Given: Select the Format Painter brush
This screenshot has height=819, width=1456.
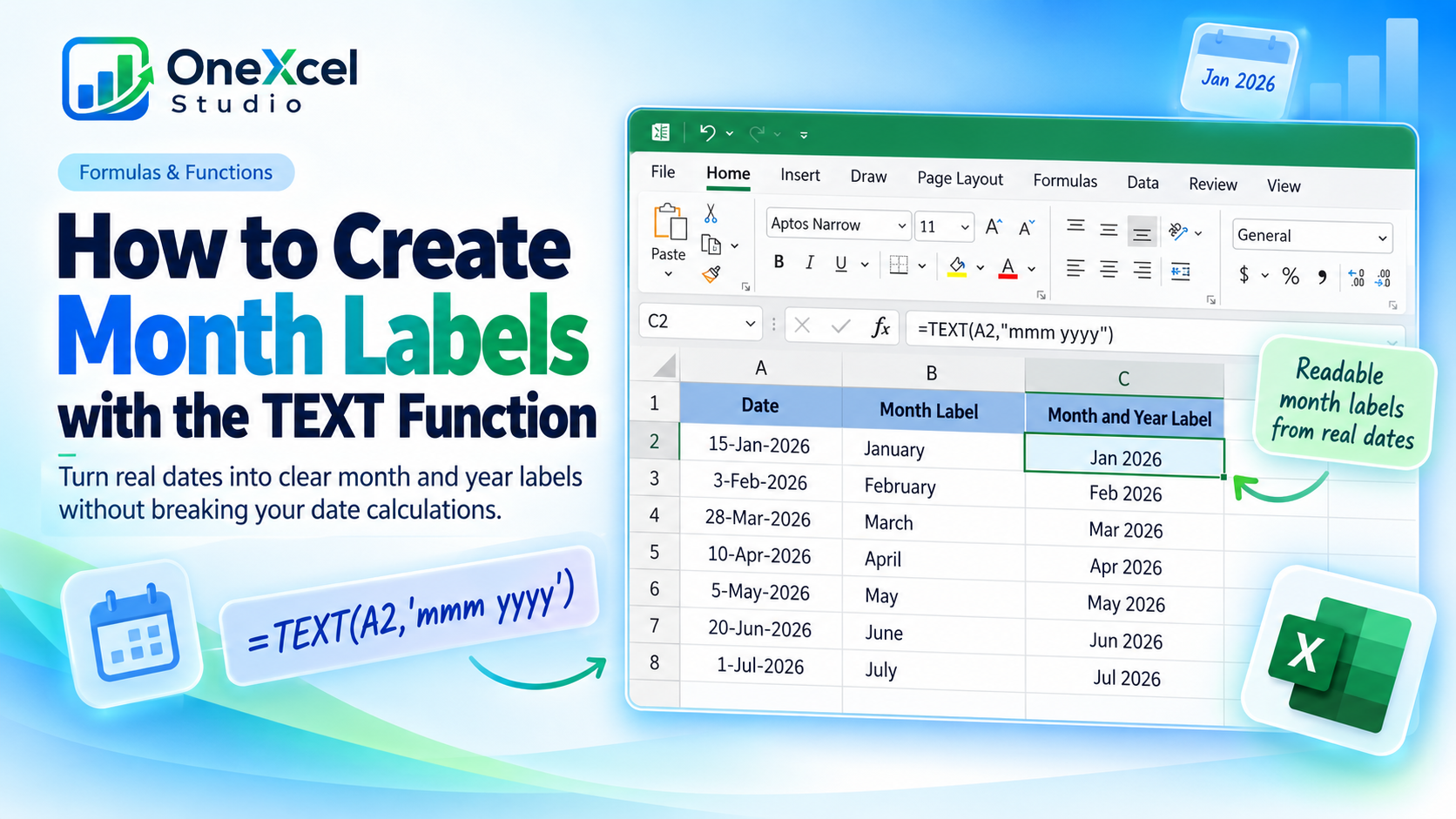Looking at the screenshot, I should click(x=711, y=275).
